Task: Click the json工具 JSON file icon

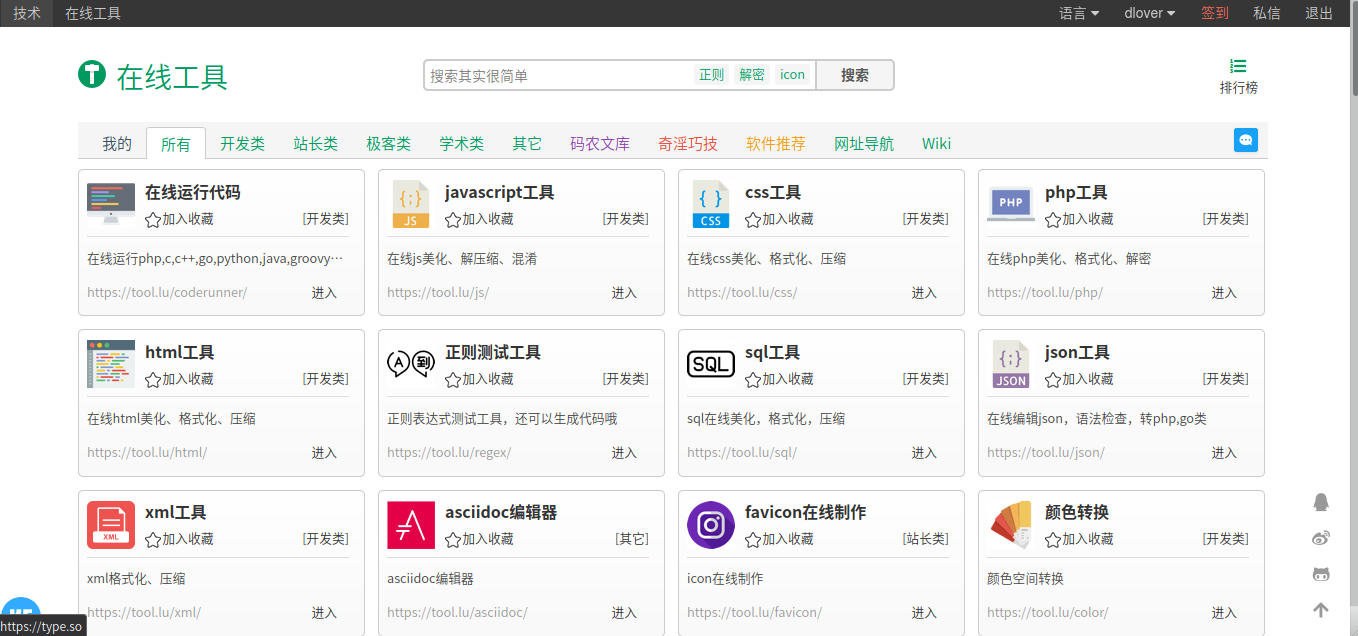Action: click(1011, 364)
